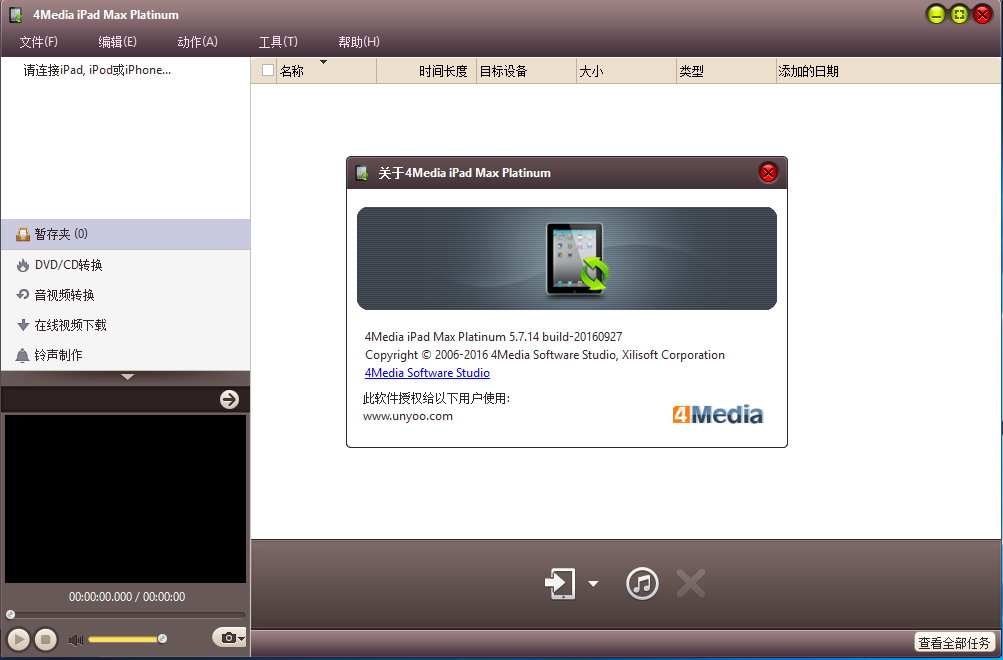This screenshot has height=660, width=1003.
Task: Click the 4Media logo in the about dialog
Action: point(718,415)
